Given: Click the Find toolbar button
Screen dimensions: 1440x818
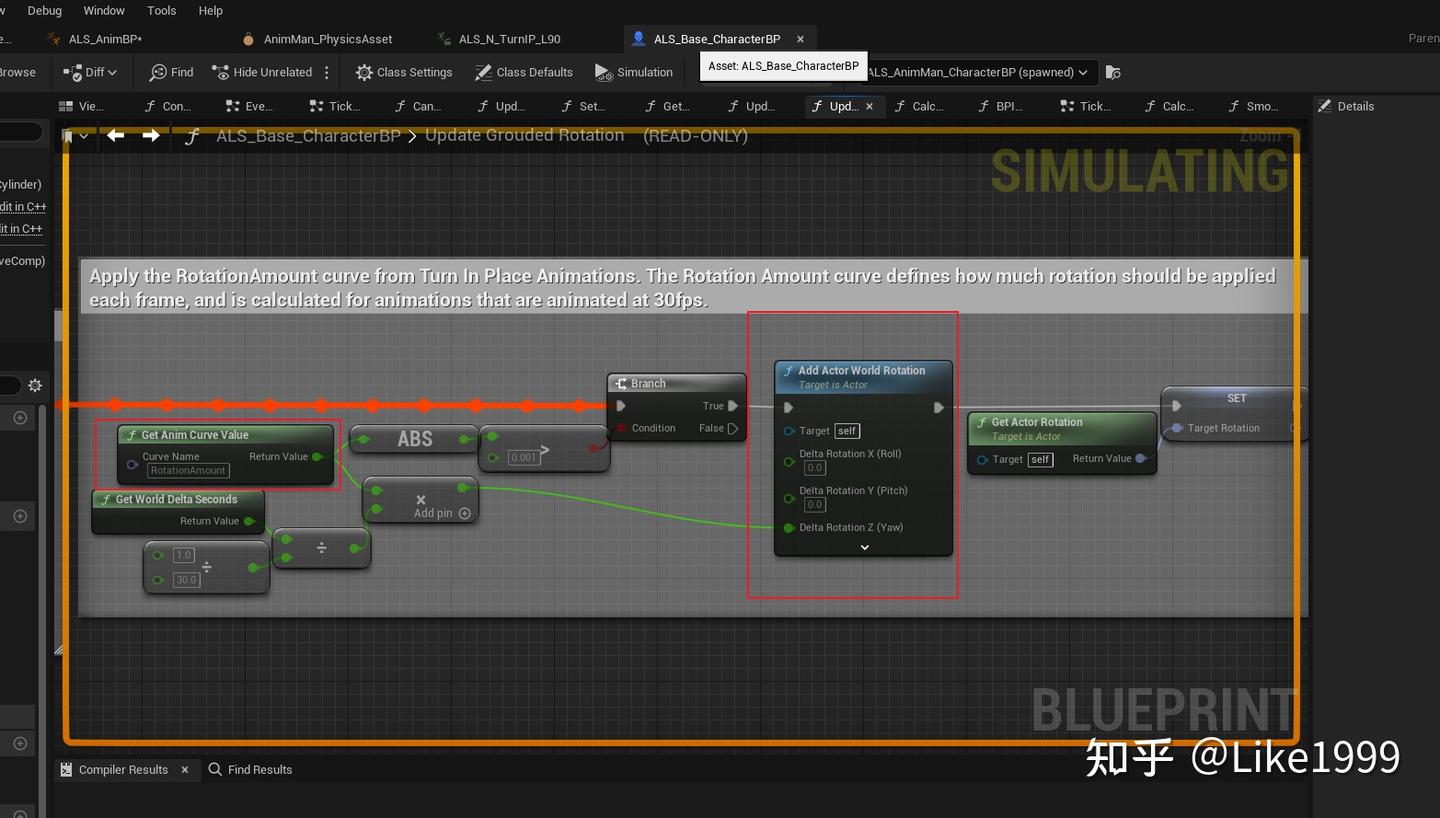Looking at the screenshot, I should click(x=171, y=72).
